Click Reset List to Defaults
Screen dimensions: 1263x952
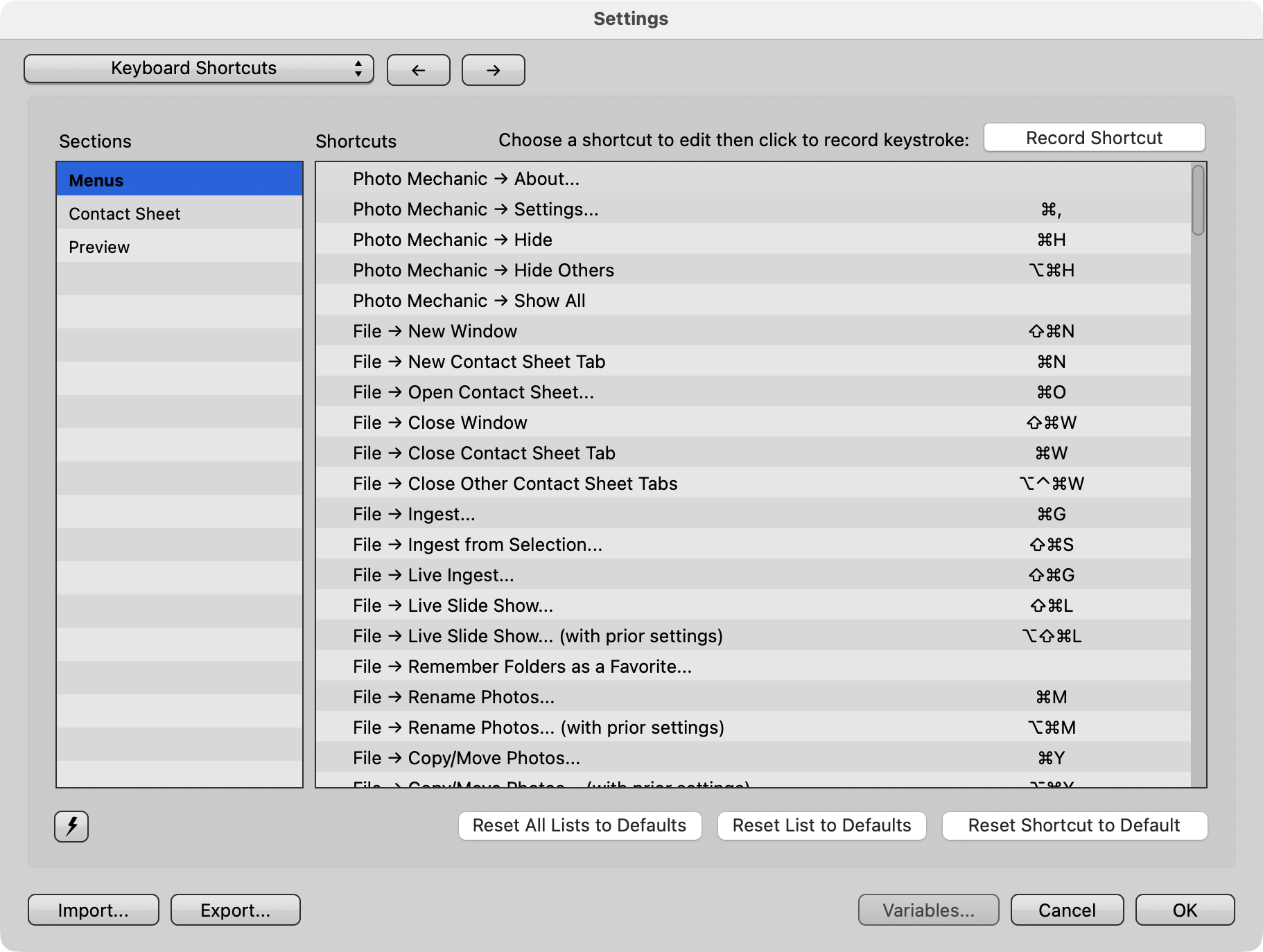pos(821,825)
